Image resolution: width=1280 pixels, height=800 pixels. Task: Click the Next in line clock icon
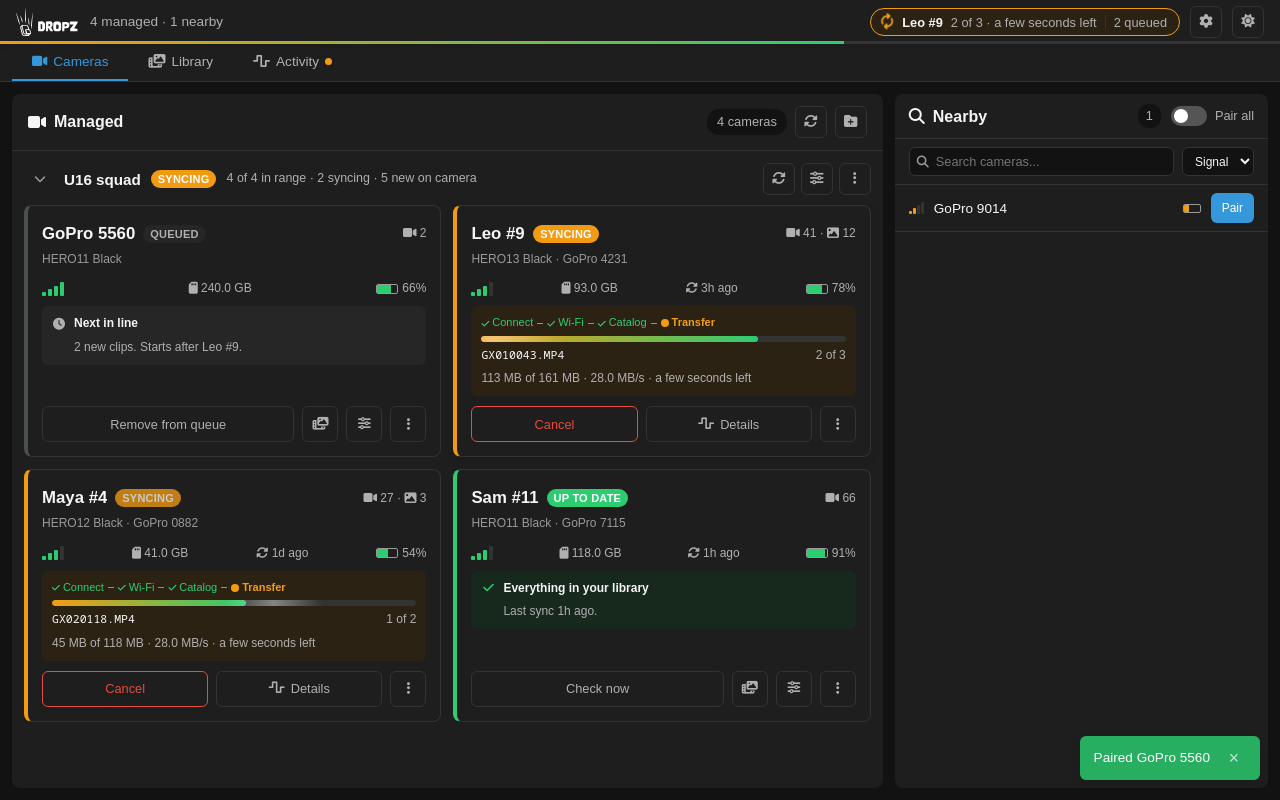[59, 324]
